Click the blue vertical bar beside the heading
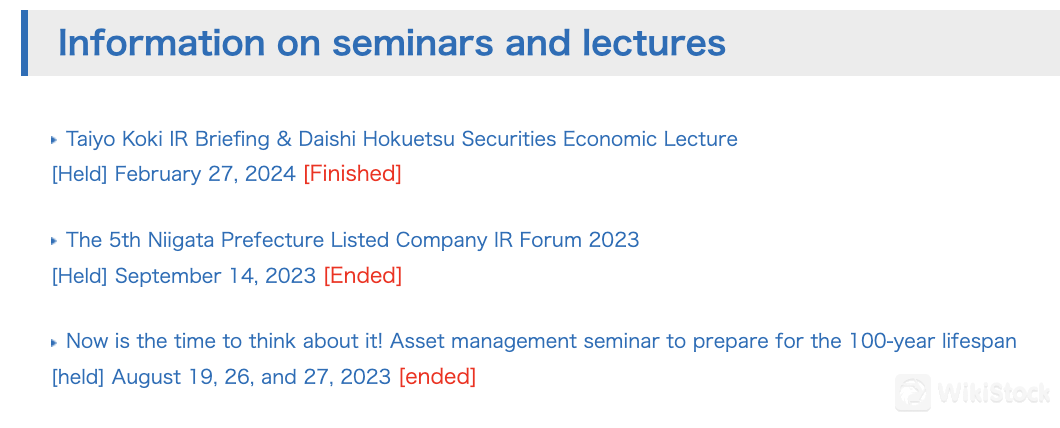1060x428 pixels. [x=24, y=43]
